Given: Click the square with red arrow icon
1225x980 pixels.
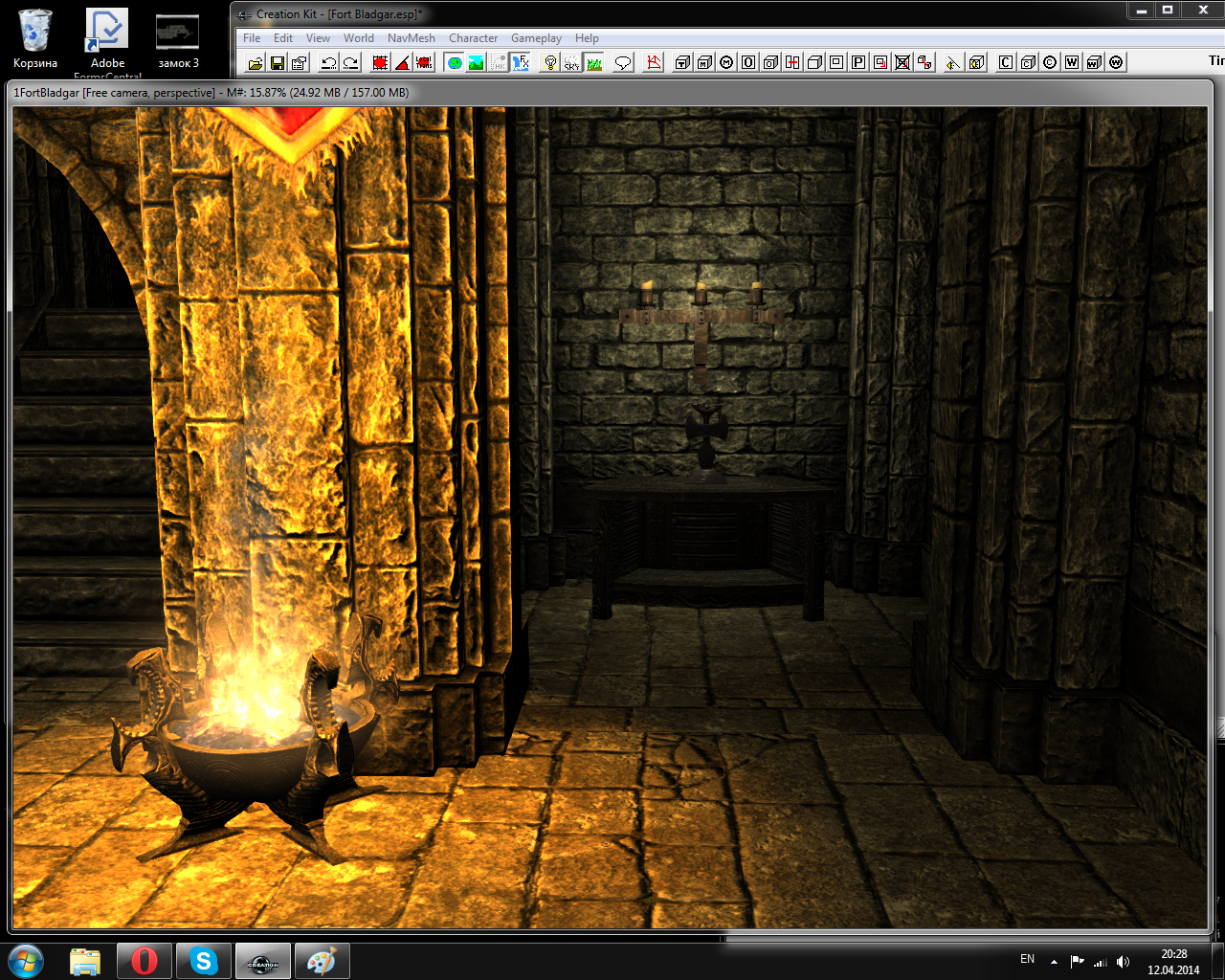Looking at the screenshot, I should pos(880,62).
